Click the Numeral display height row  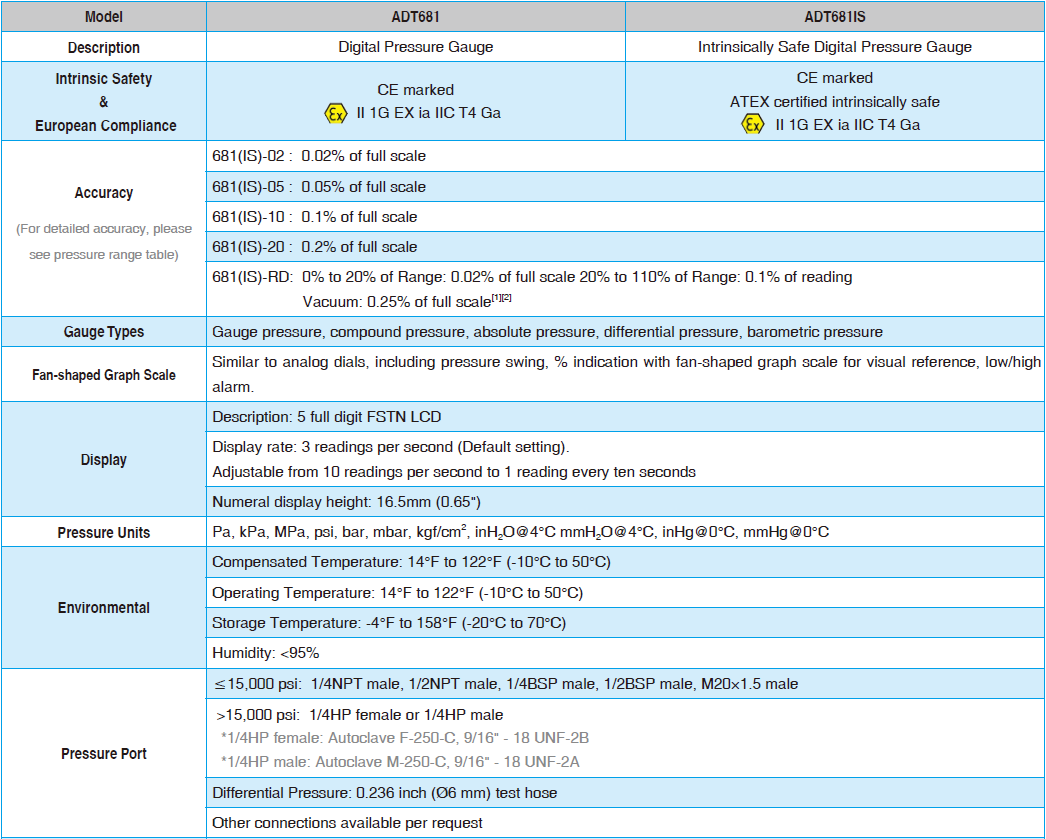tap(351, 502)
